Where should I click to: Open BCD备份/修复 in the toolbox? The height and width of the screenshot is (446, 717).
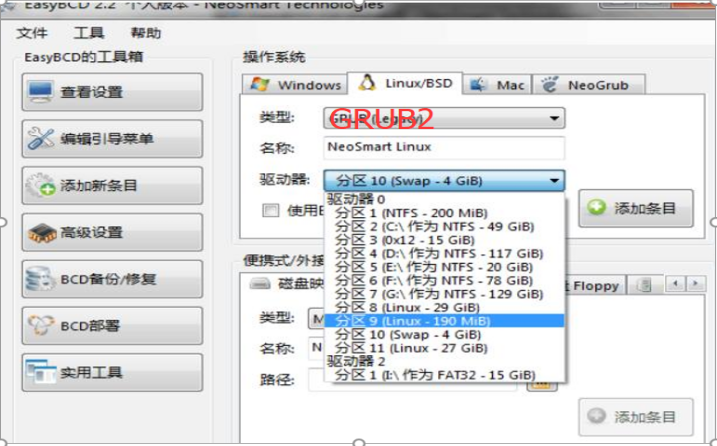click(112, 279)
